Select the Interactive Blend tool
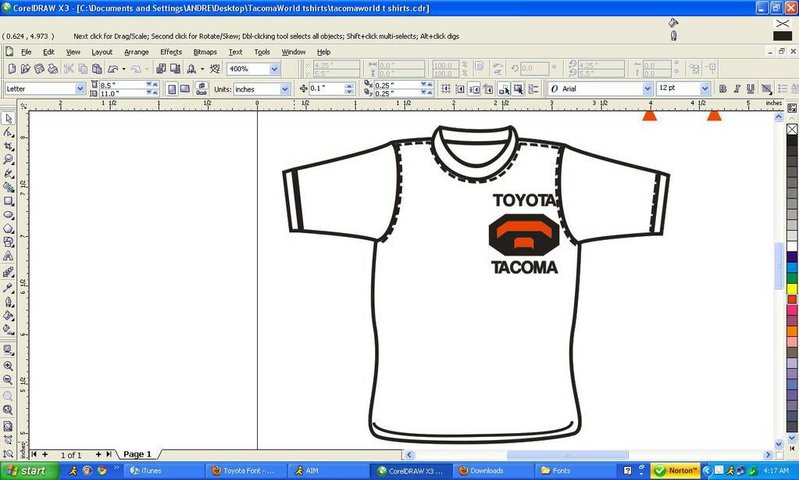Viewport: 799px width, 480px height. pyautogui.click(x=8, y=273)
